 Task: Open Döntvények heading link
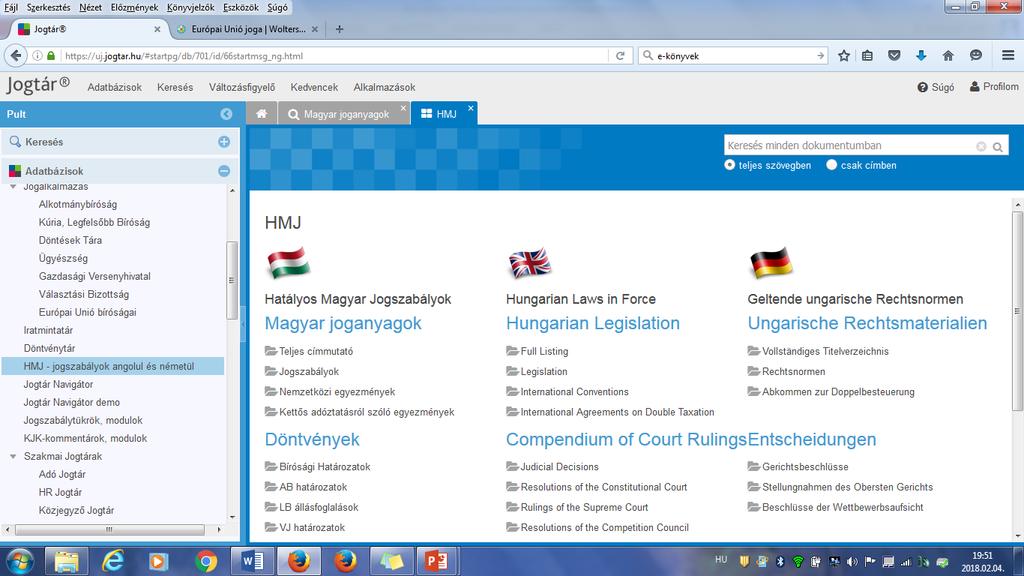[x=312, y=440]
